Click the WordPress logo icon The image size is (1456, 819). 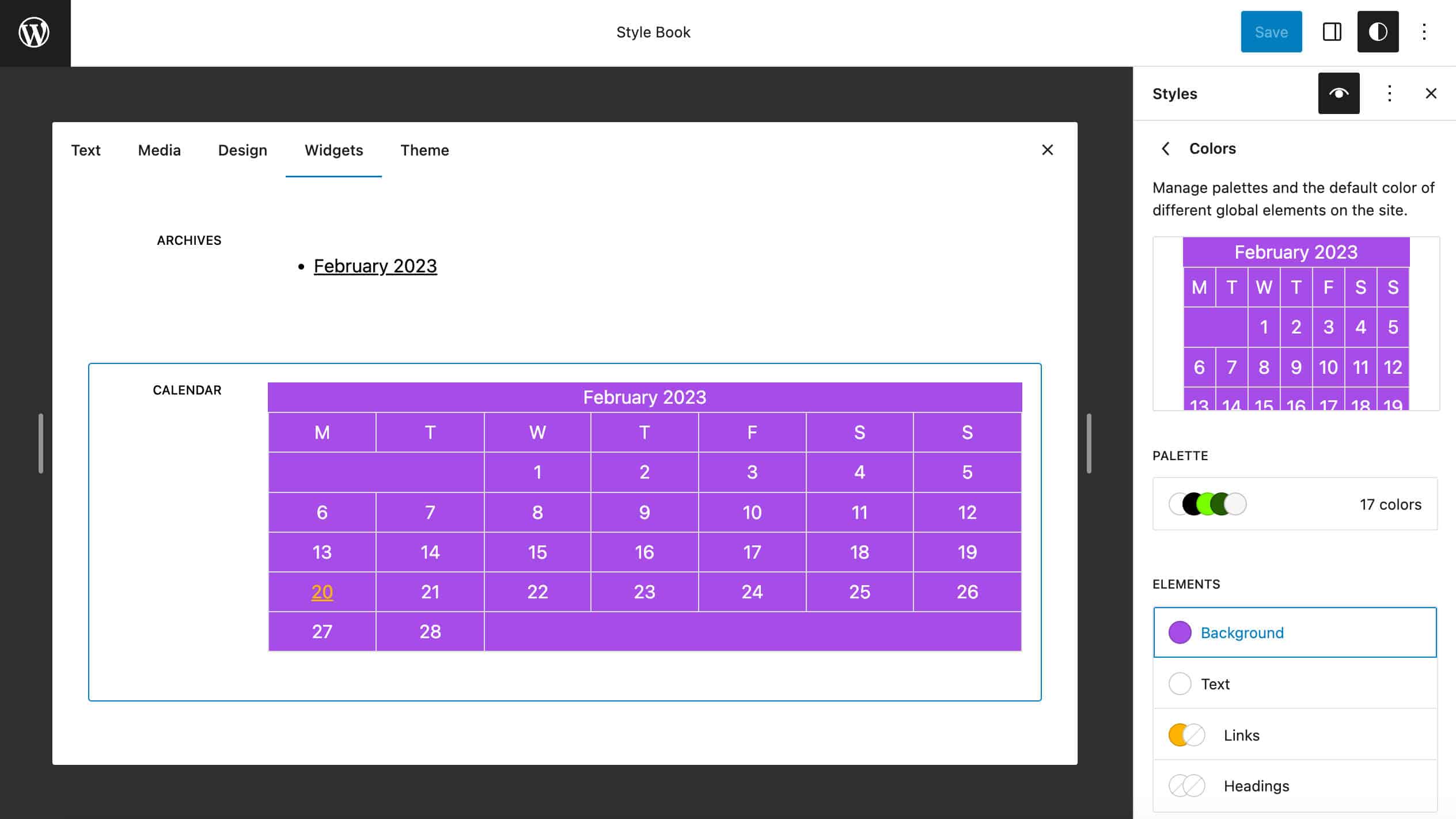click(x=35, y=31)
